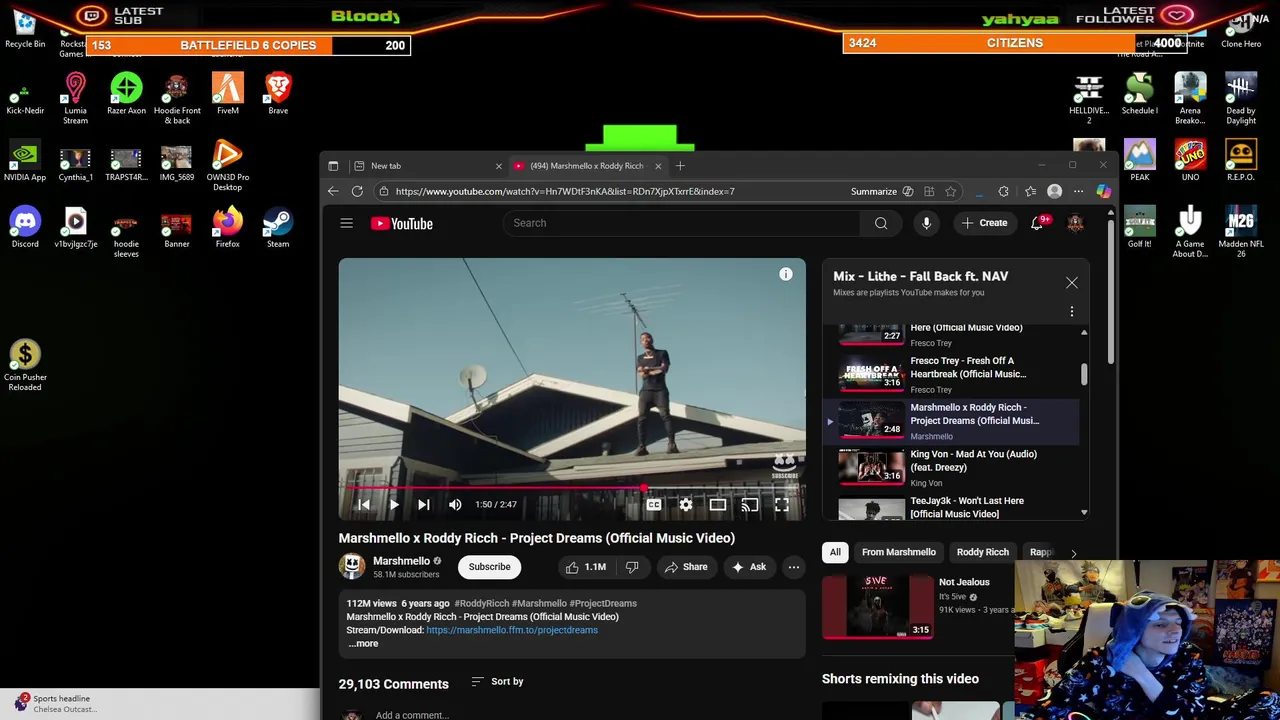1280x720 pixels.
Task: Open Copilot icon in browser toolbar
Action: (1103, 192)
